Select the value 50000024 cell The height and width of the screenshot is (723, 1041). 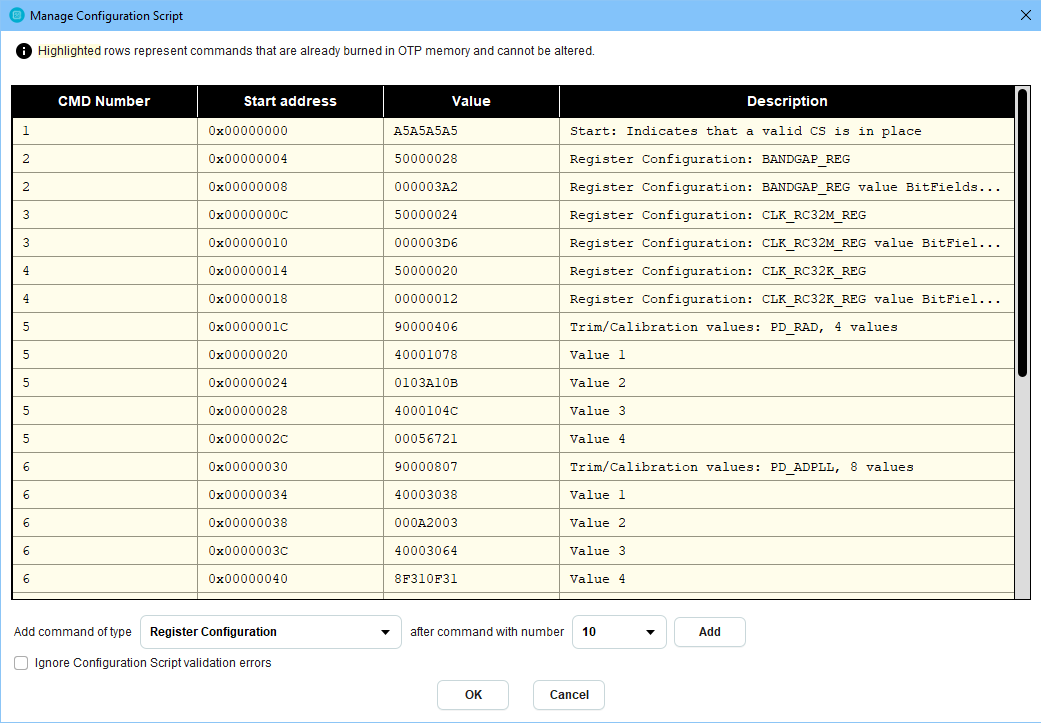[x=471, y=214]
